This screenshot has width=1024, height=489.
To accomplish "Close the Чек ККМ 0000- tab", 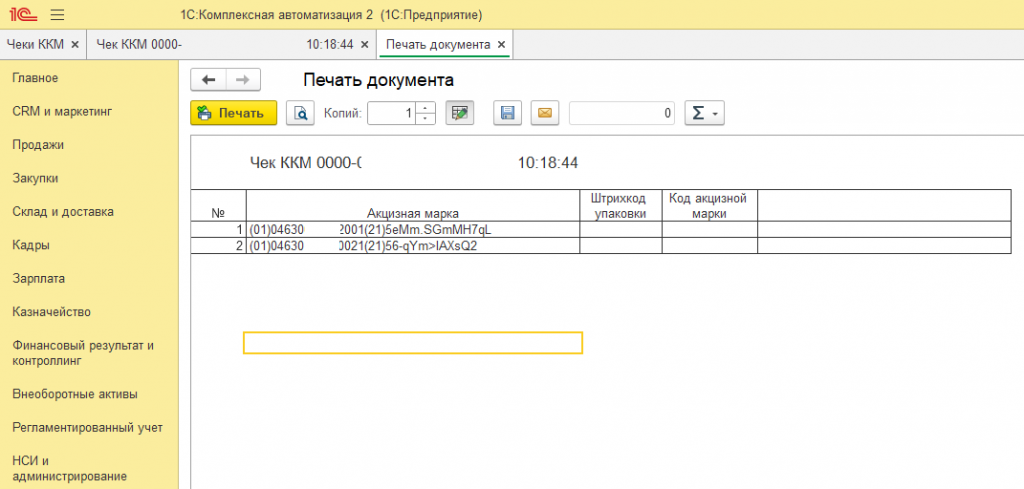I will click(x=364, y=44).
